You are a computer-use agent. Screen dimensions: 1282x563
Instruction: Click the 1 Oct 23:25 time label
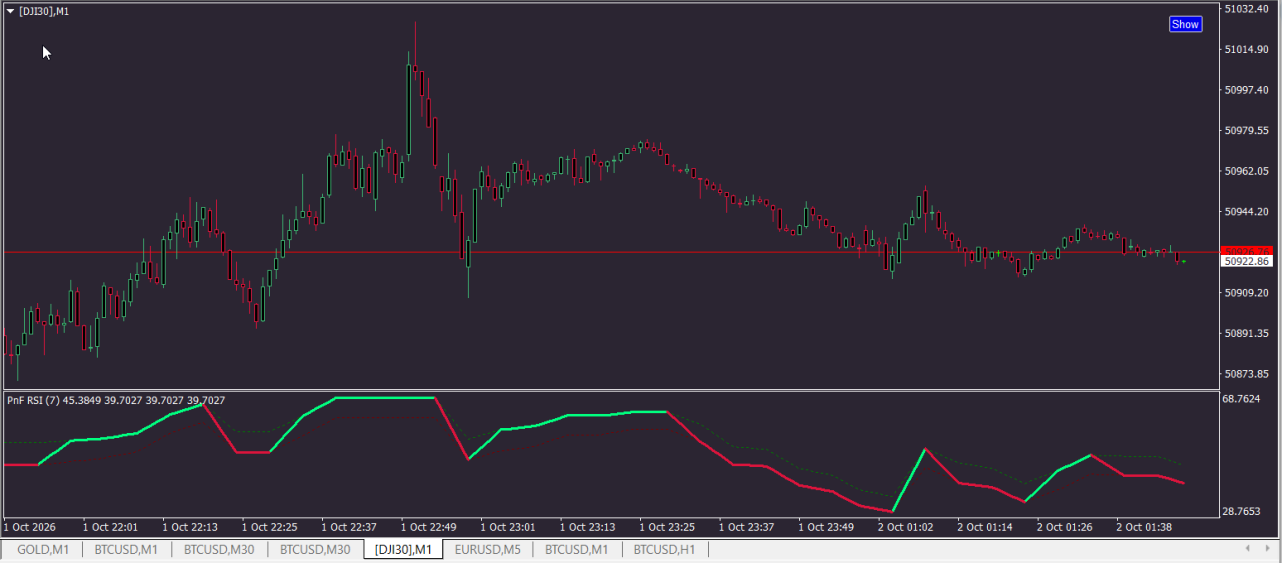coord(668,526)
